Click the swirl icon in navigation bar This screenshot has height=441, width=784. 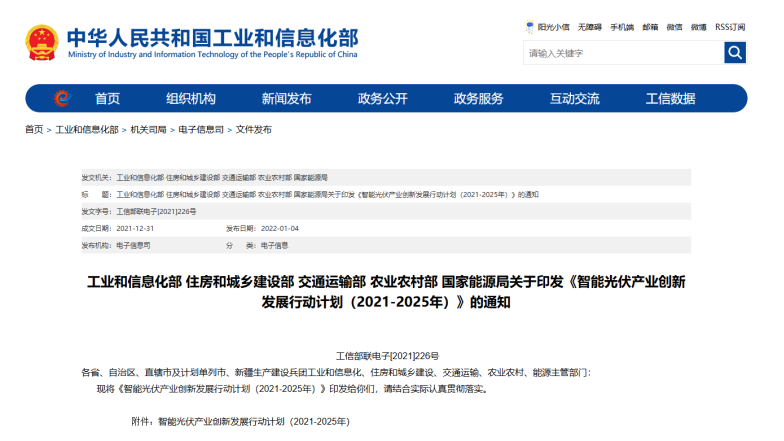click(62, 98)
